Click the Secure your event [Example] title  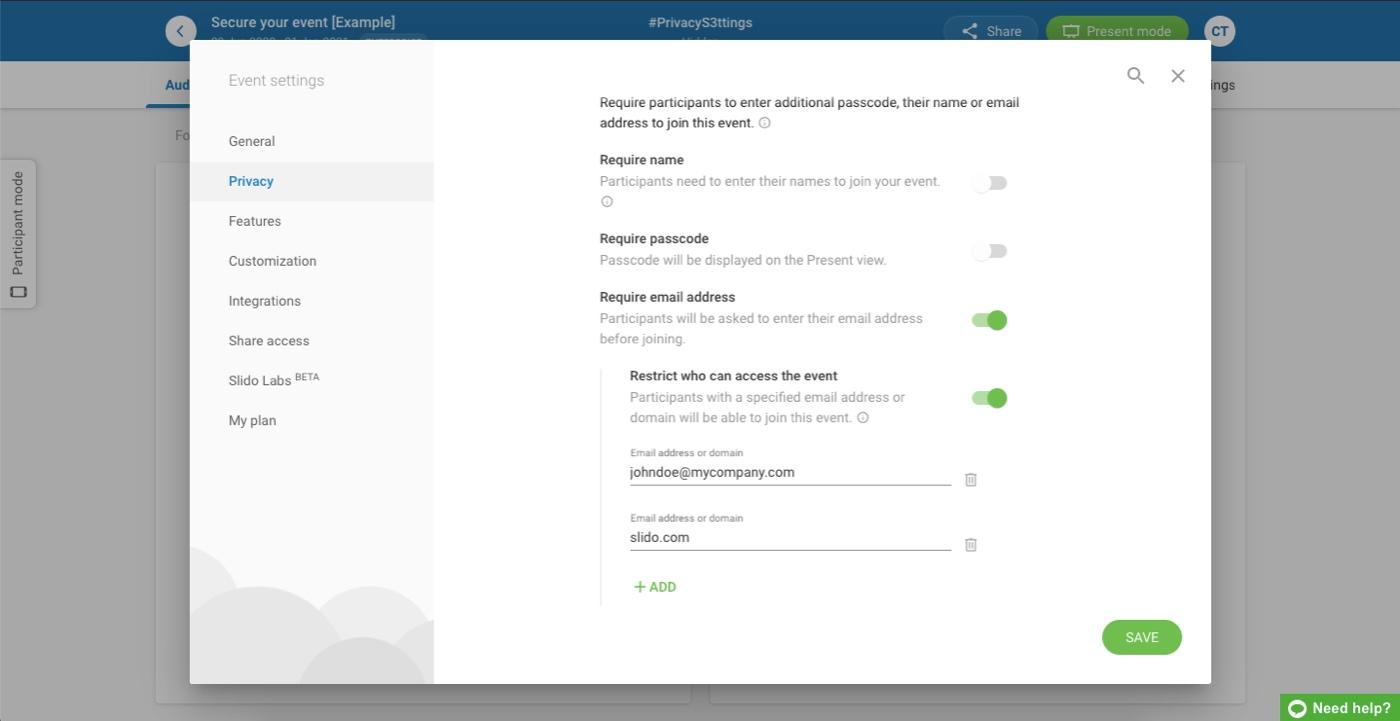[303, 22]
